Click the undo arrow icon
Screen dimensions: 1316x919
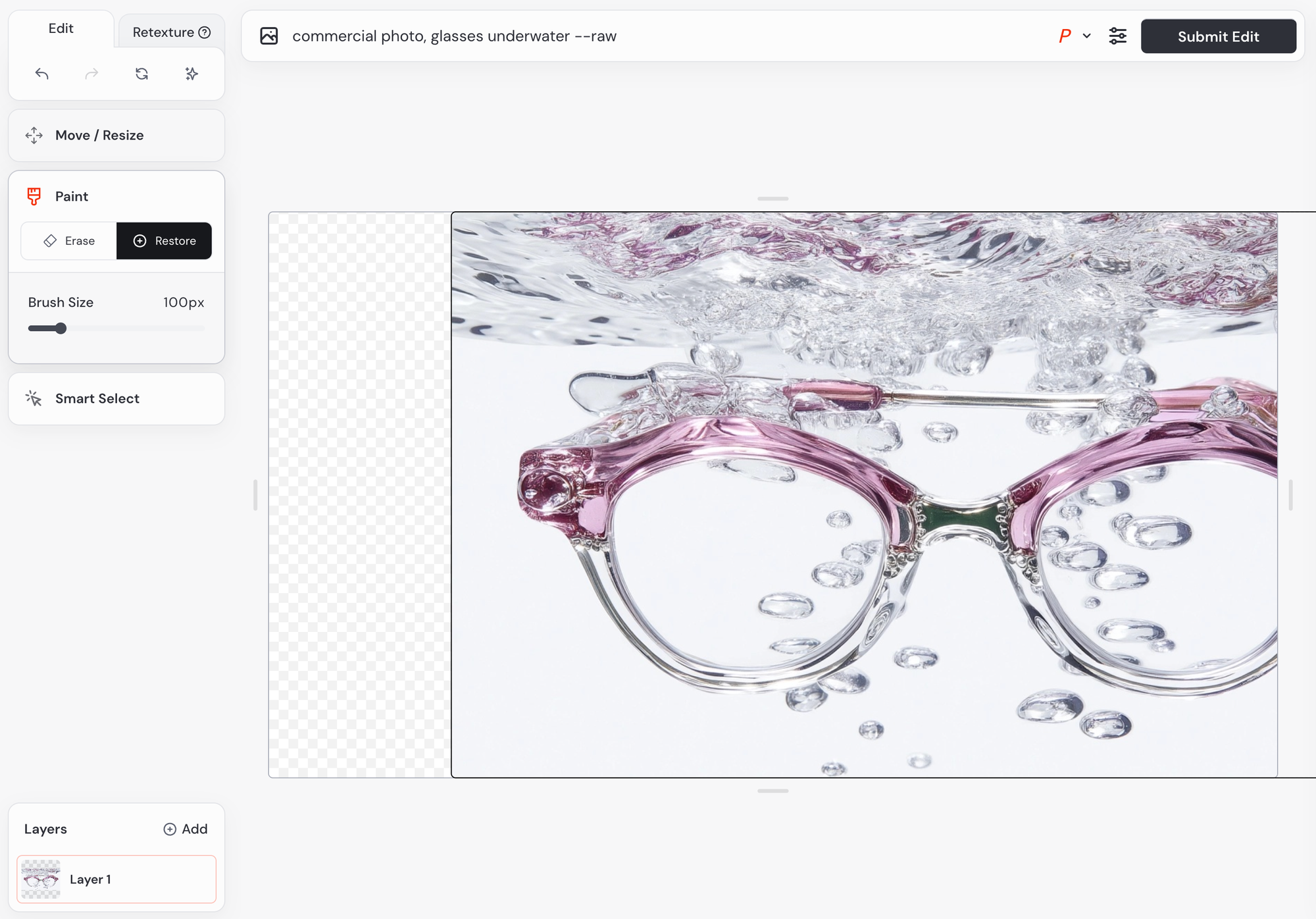[42, 74]
